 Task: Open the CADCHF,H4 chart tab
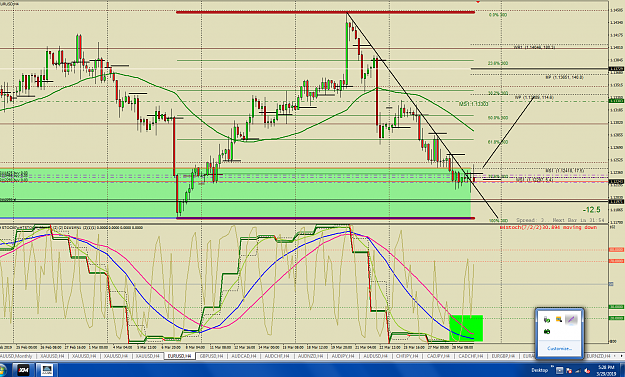(x=471, y=356)
